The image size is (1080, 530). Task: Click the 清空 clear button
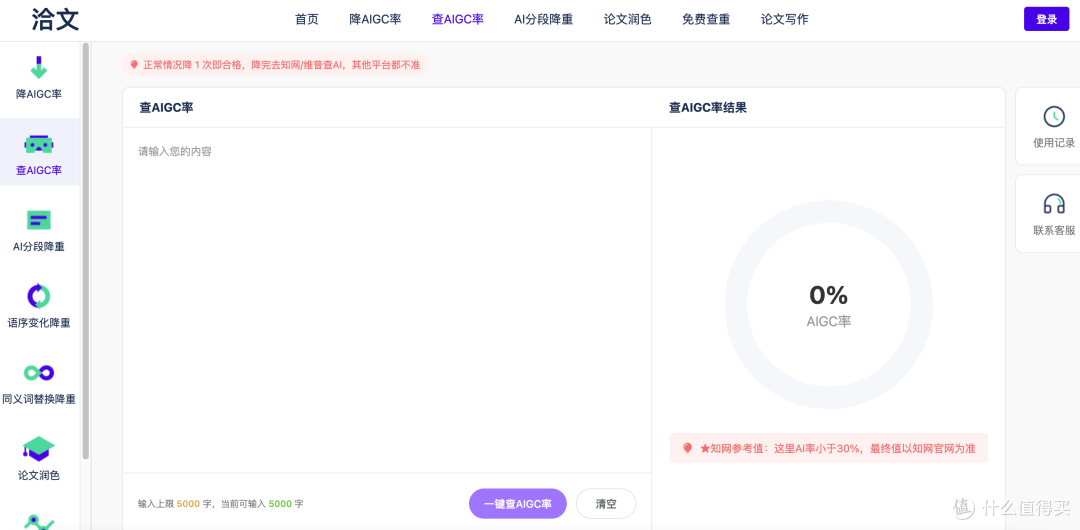(606, 504)
